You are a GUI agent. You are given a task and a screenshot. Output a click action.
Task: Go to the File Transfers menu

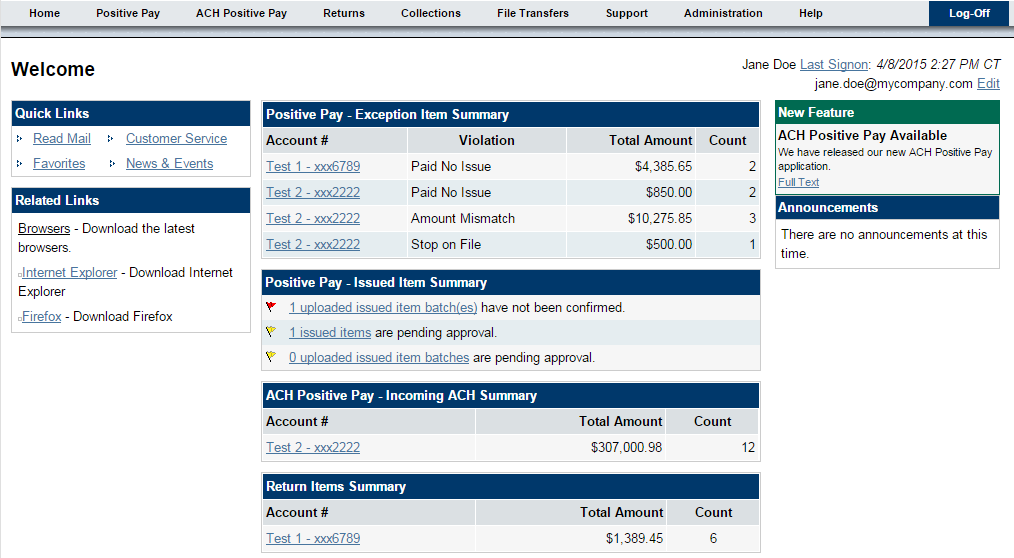point(532,13)
